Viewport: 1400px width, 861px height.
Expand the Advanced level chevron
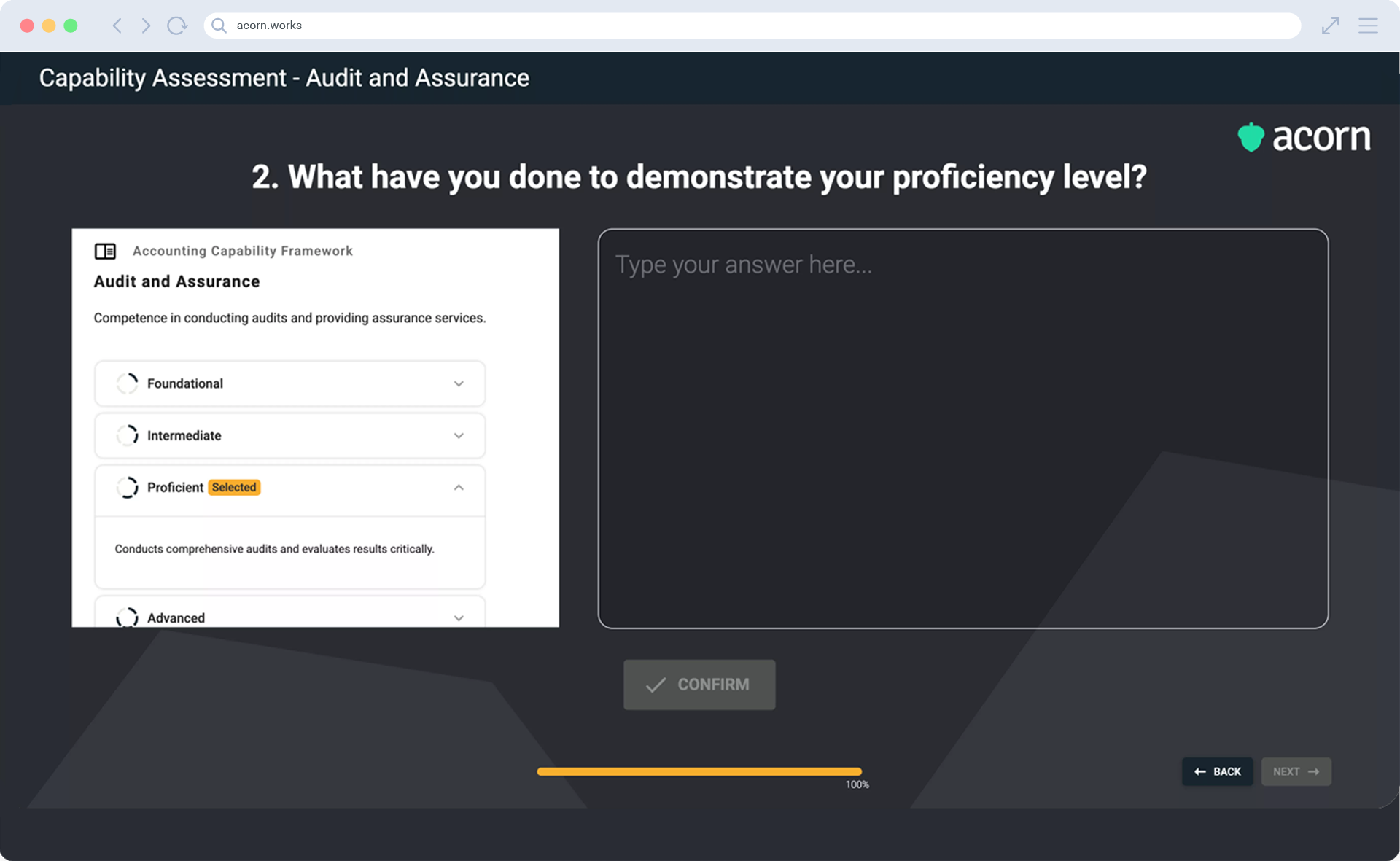459,617
